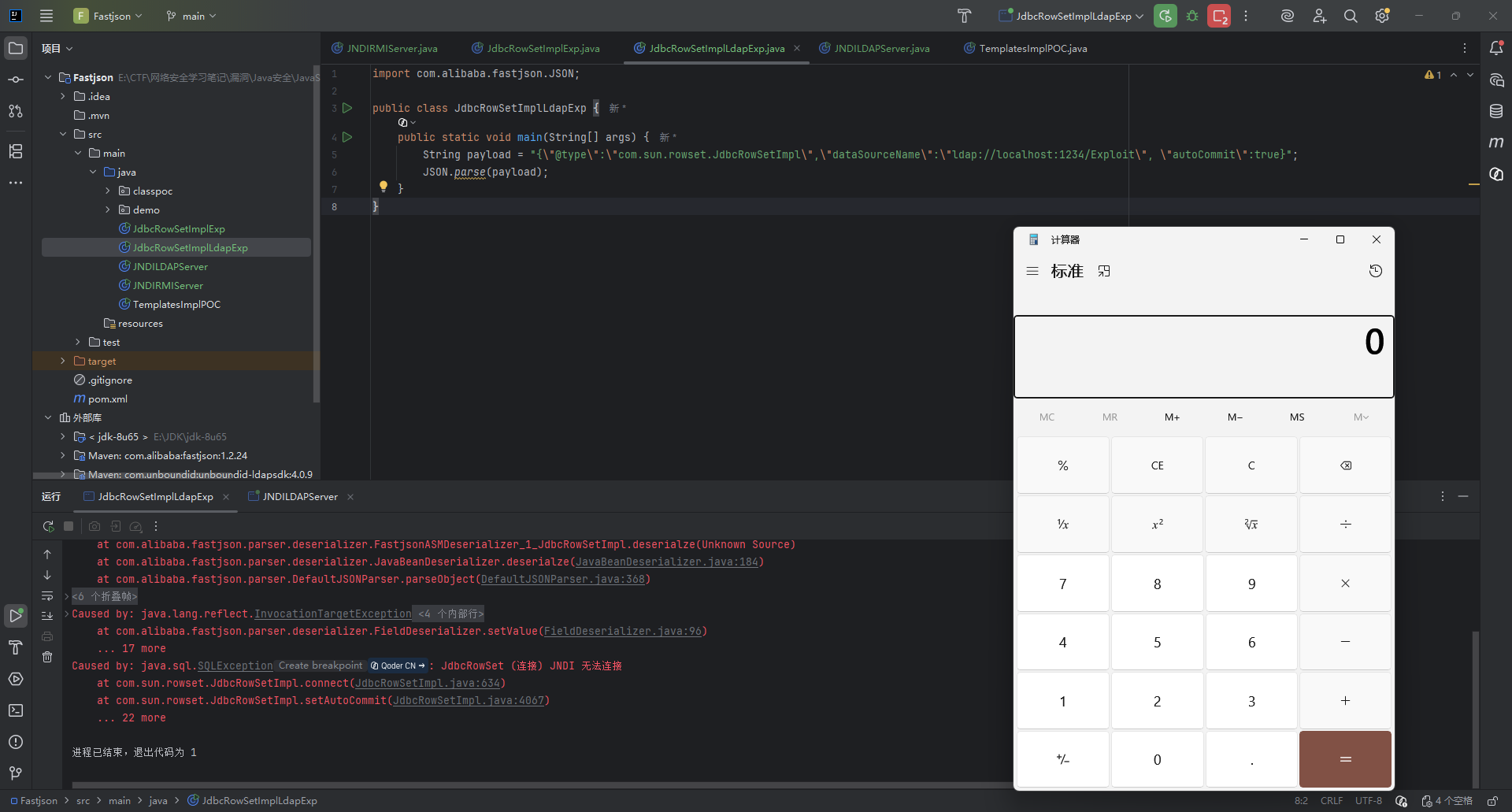1512x812 pixels.
Task: Expand the demo package
Action: point(108,209)
